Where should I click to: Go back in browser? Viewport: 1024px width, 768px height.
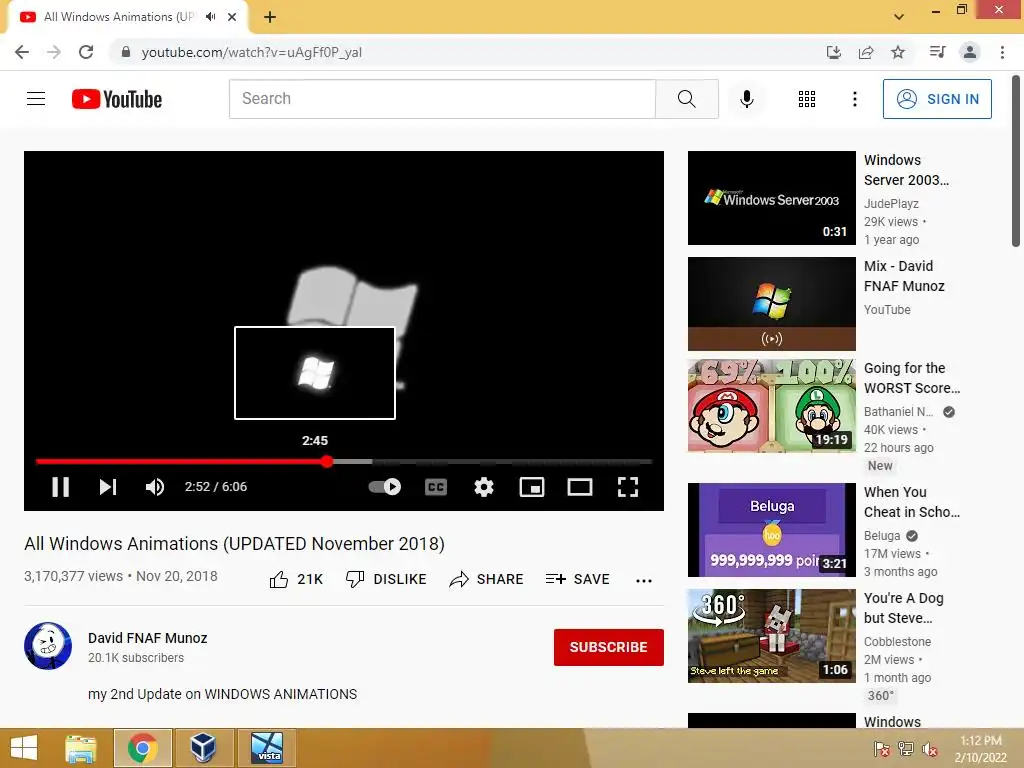pos(22,52)
